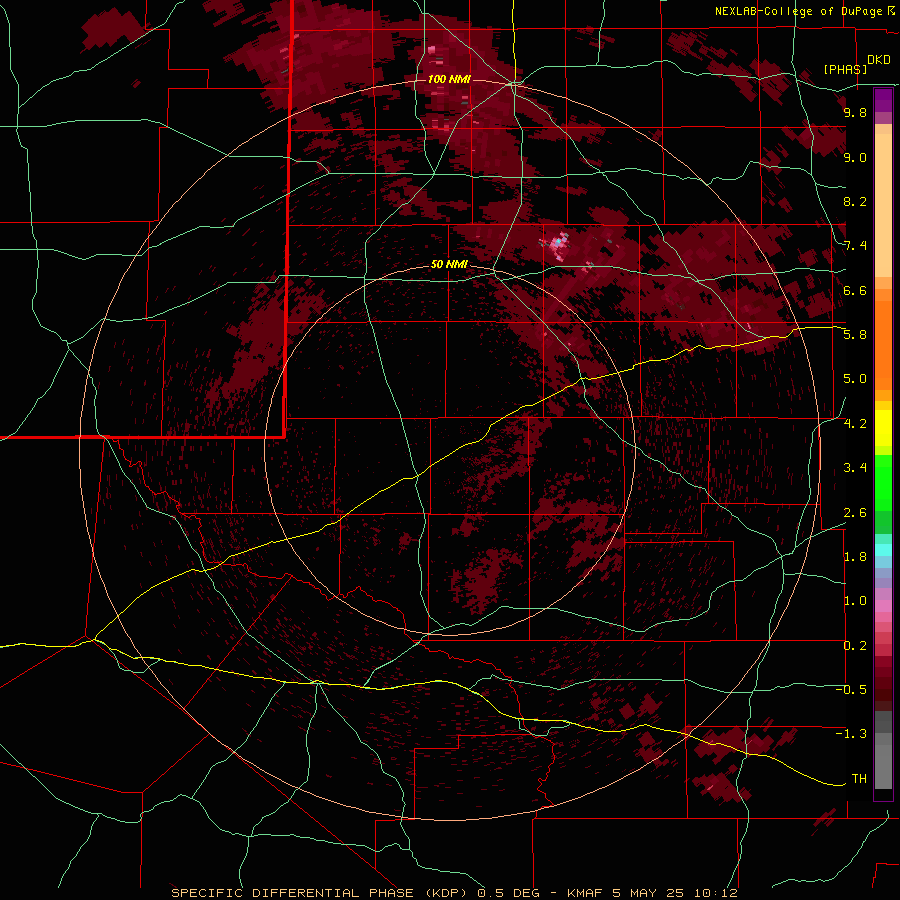Click the 50 NMI range ring label
The height and width of the screenshot is (900, 900).
(449, 264)
